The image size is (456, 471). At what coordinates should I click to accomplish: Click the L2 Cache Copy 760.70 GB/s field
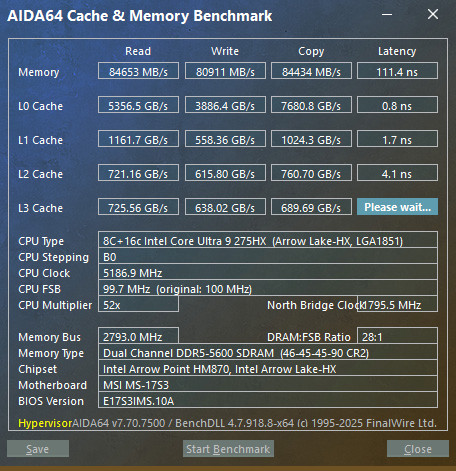tap(311, 173)
